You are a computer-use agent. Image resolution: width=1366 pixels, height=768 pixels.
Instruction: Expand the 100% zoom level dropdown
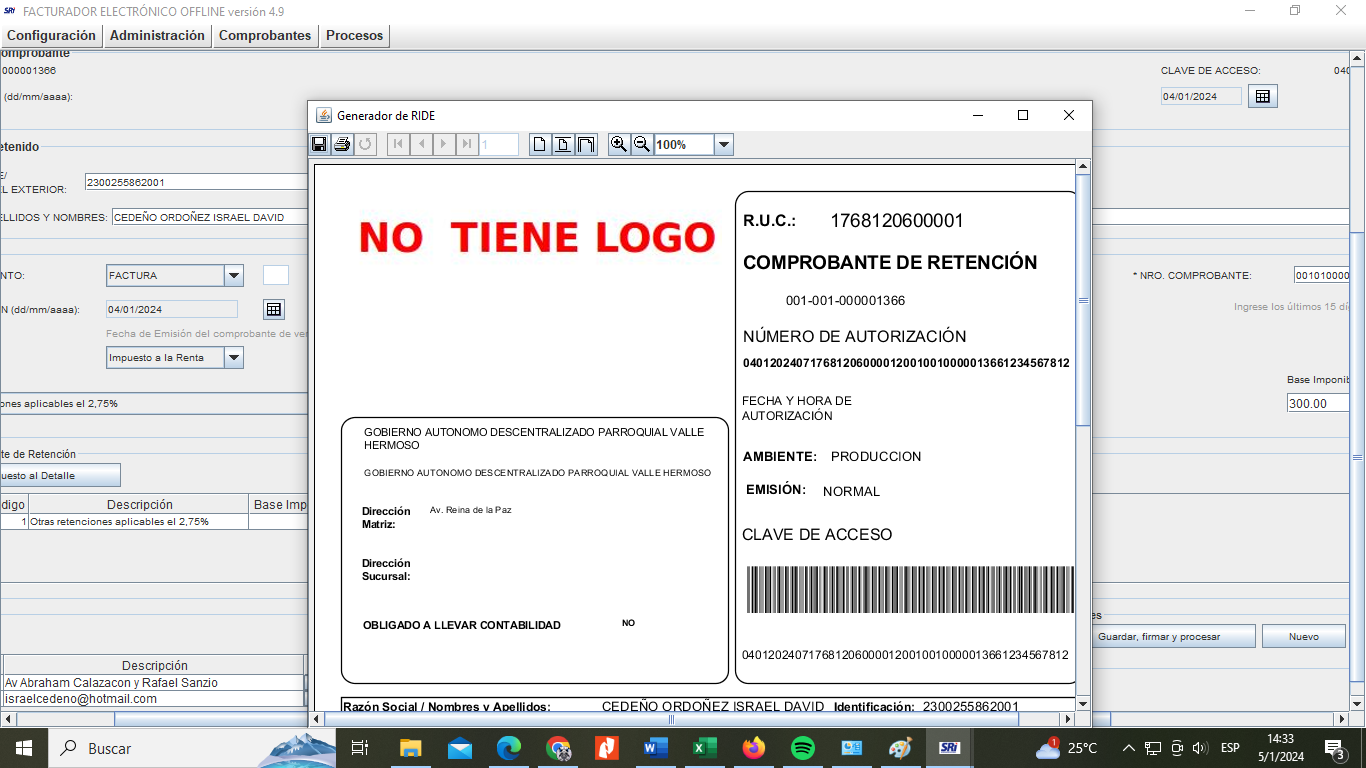(x=724, y=144)
